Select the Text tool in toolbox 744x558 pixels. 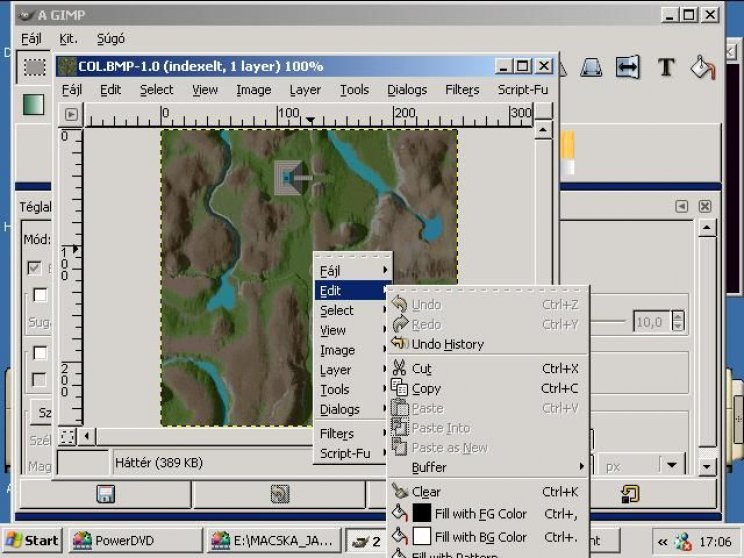pyautogui.click(x=666, y=67)
